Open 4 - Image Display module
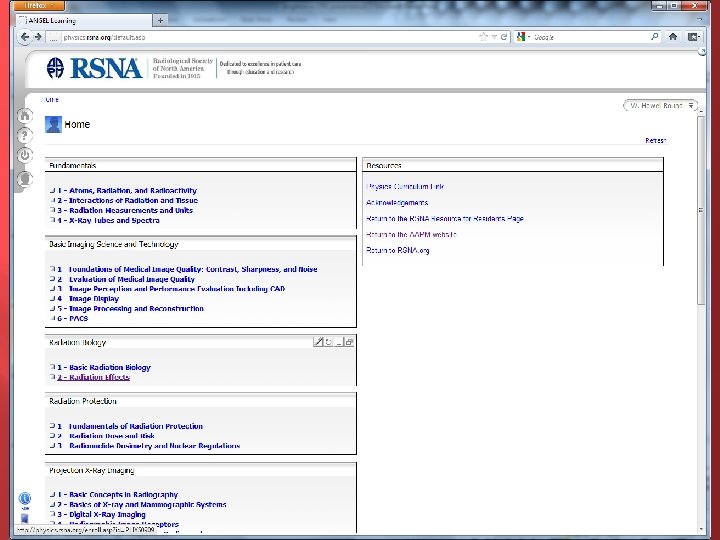 (88, 299)
